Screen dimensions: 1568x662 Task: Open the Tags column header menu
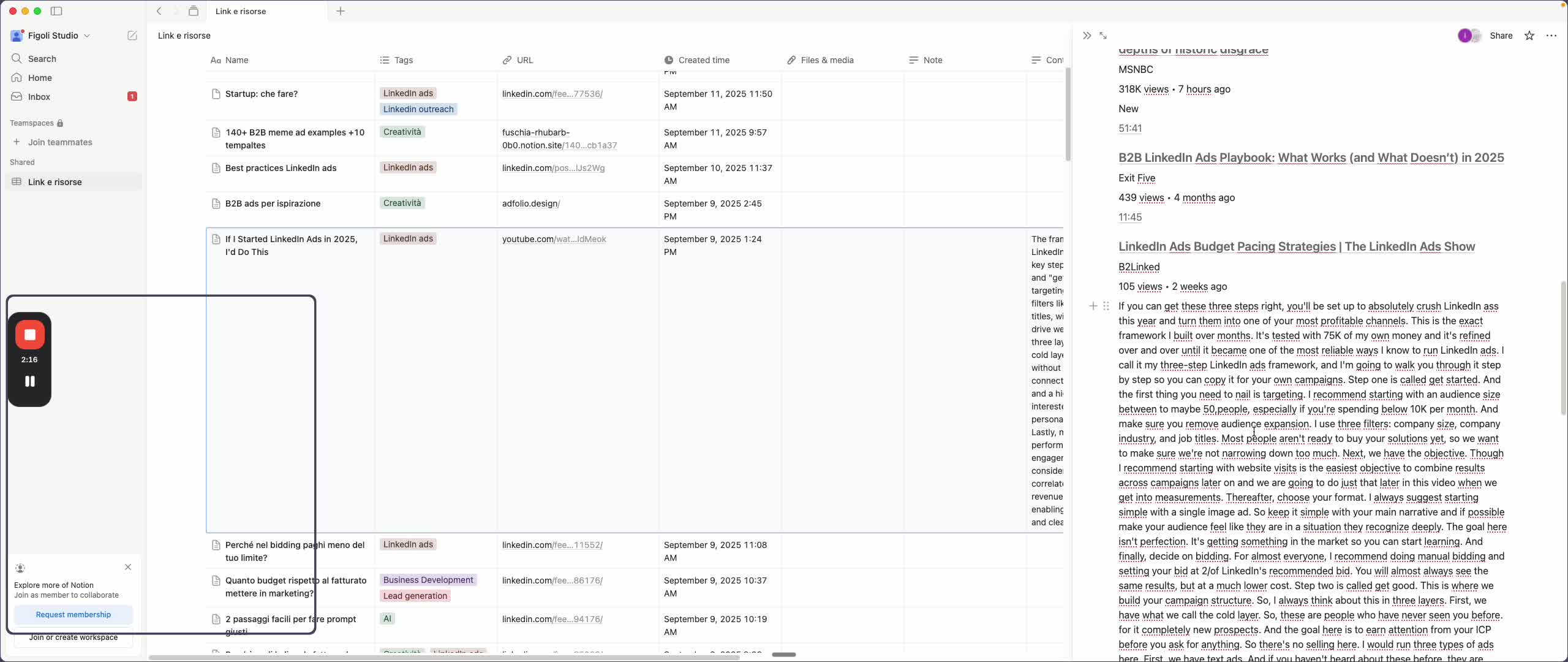[x=403, y=60]
